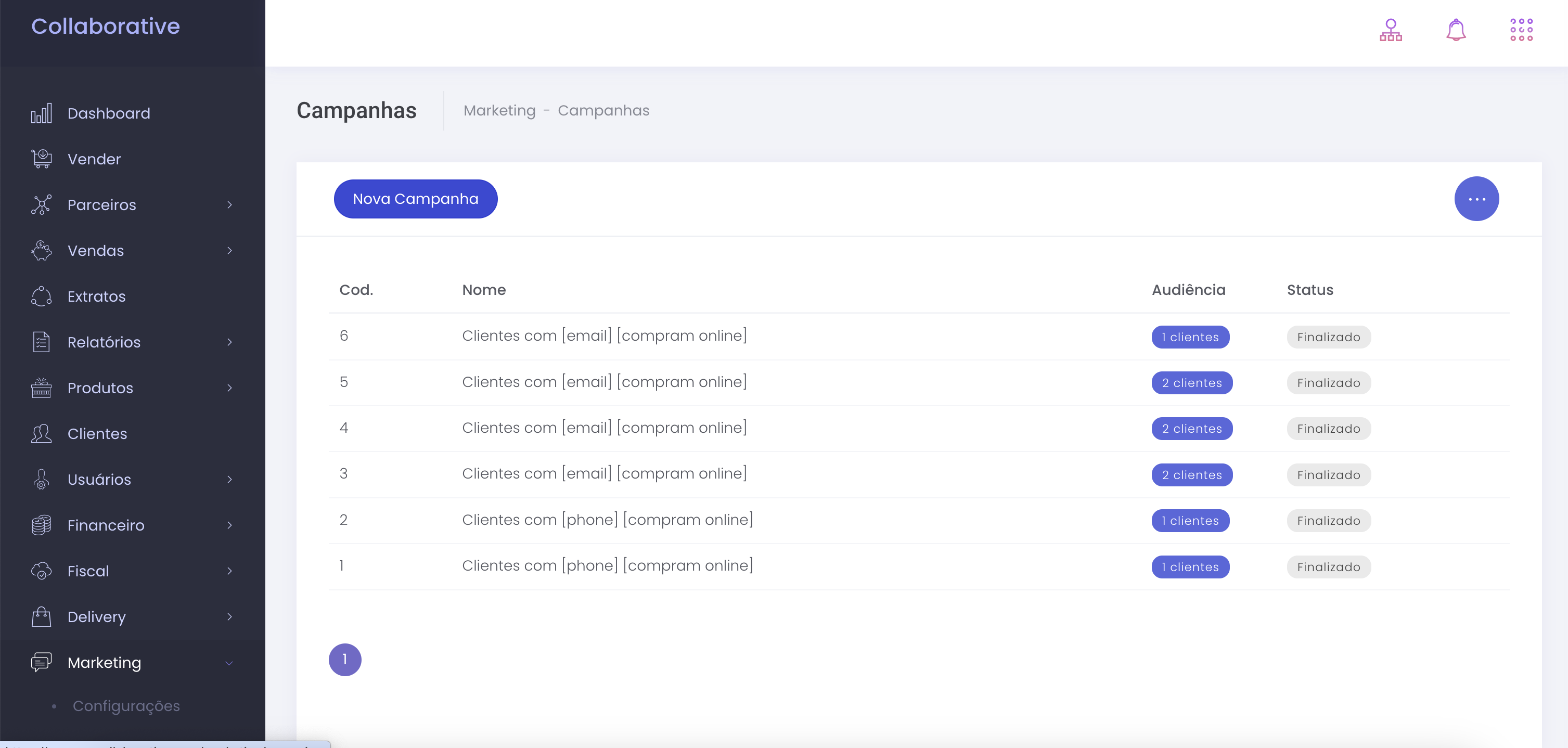This screenshot has width=1568, height=748.
Task: Go to pagination page 1
Action: (345, 660)
